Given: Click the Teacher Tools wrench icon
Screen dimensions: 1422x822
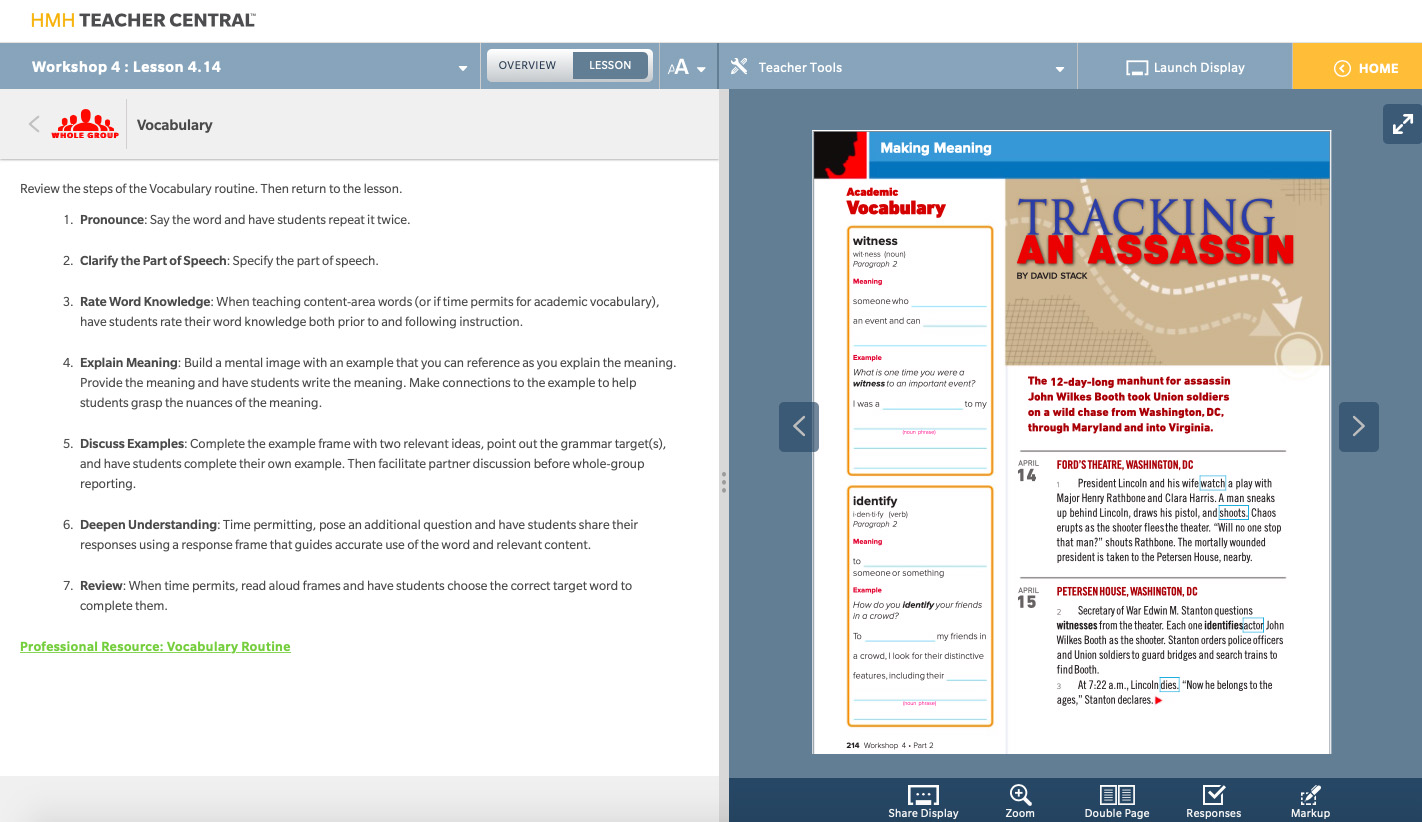Looking at the screenshot, I should pos(739,67).
